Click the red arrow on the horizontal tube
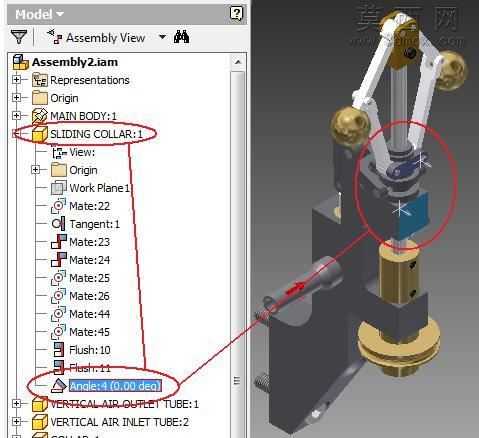 click(295, 288)
